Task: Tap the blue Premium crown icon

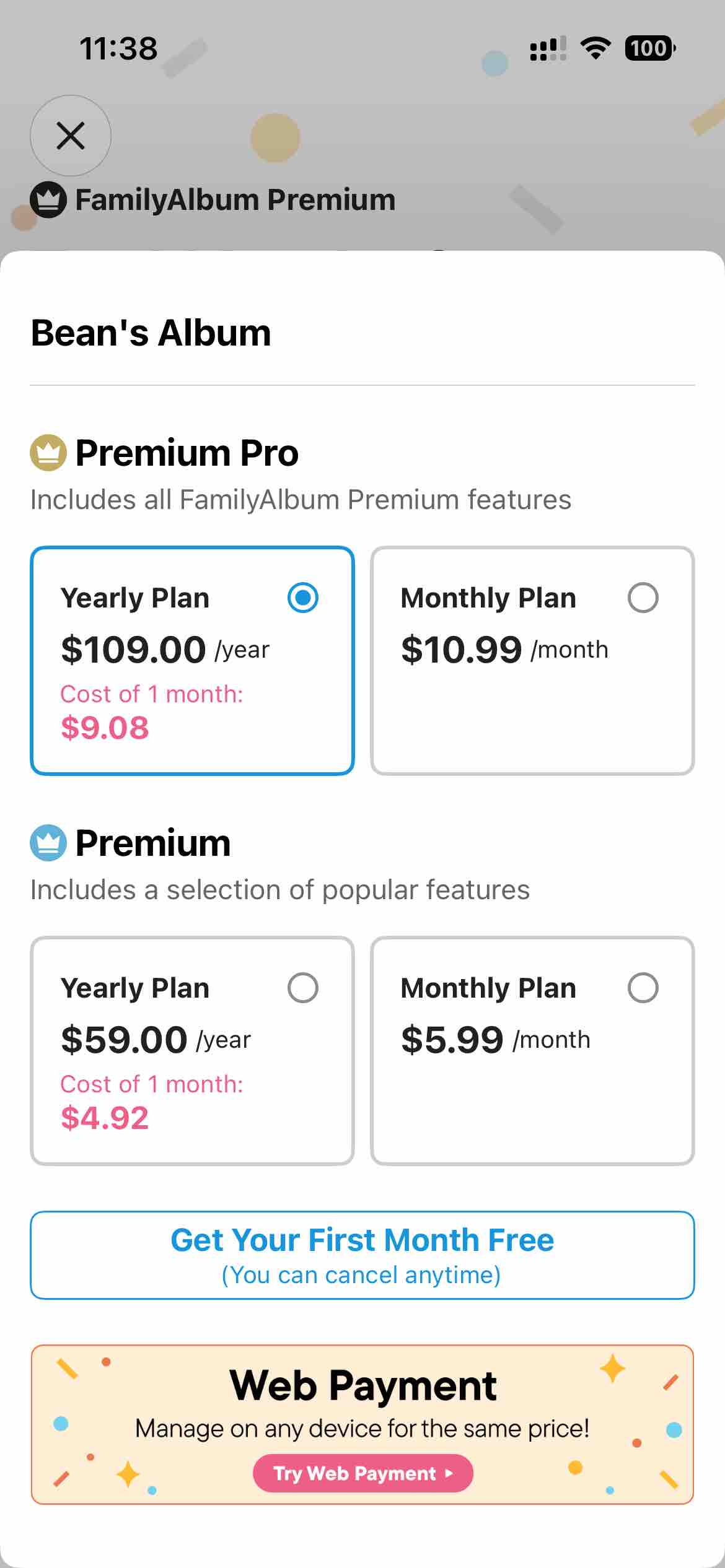Action: click(48, 843)
